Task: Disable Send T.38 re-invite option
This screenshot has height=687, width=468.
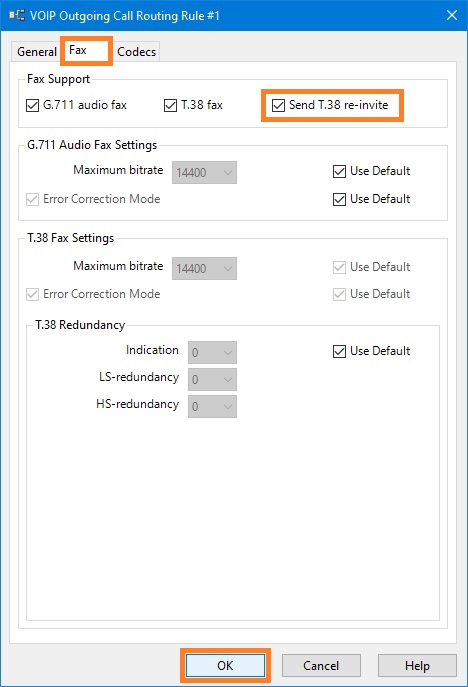Action: coord(278,106)
